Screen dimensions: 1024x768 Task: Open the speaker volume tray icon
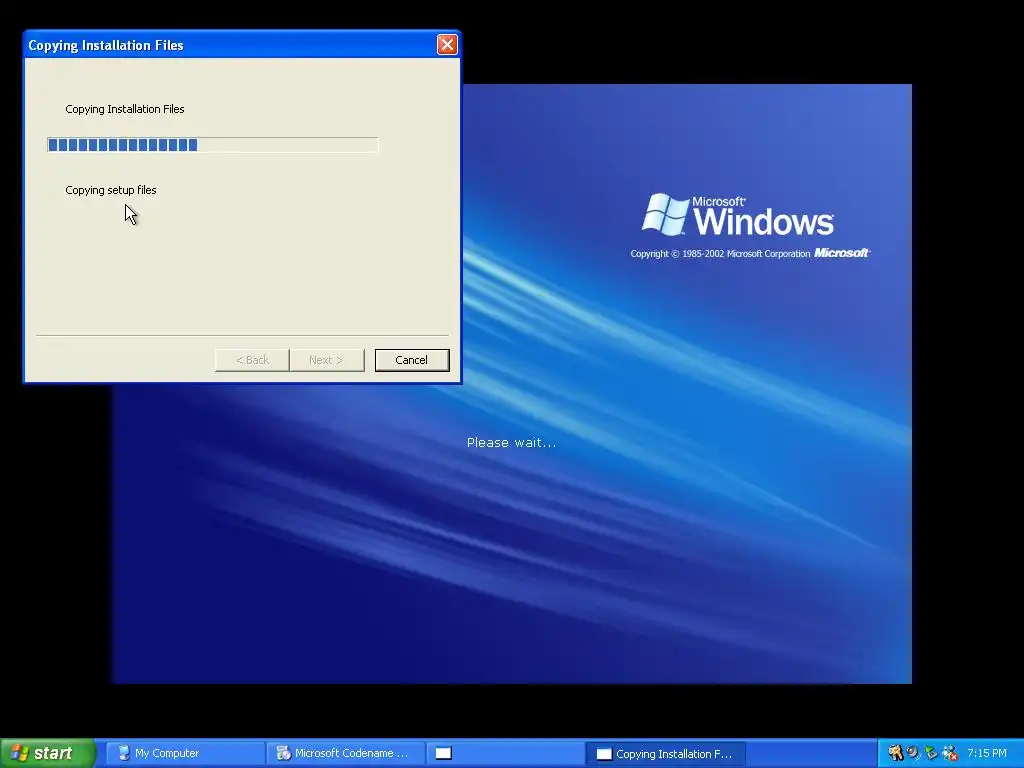(913, 753)
